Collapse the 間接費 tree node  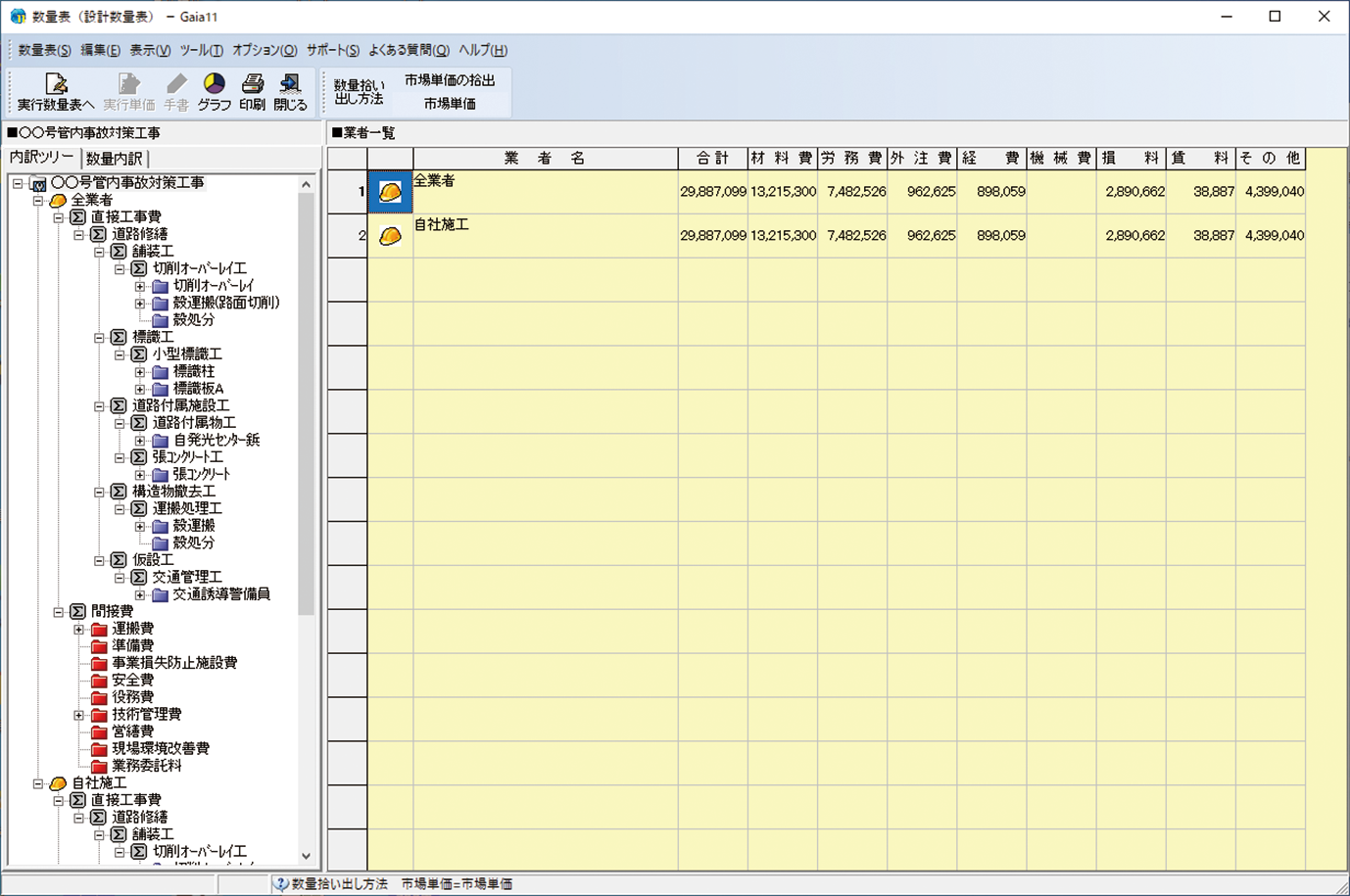[59, 612]
